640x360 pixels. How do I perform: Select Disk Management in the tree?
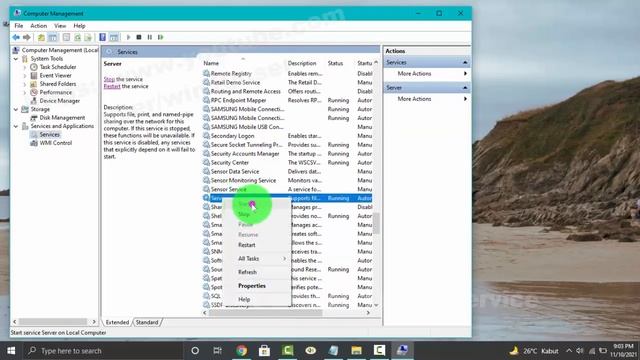click(62, 118)
